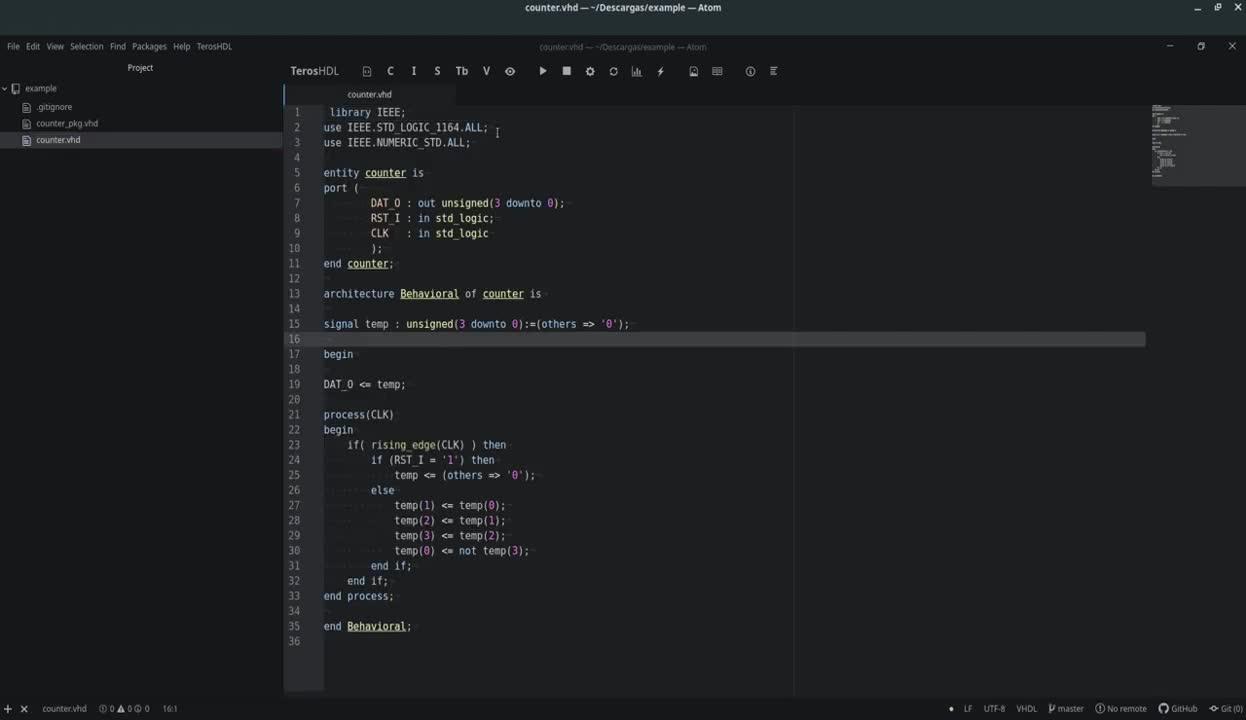Refresh the TerosHDL project
1246x720 pixels.
(x=613, y=71)
